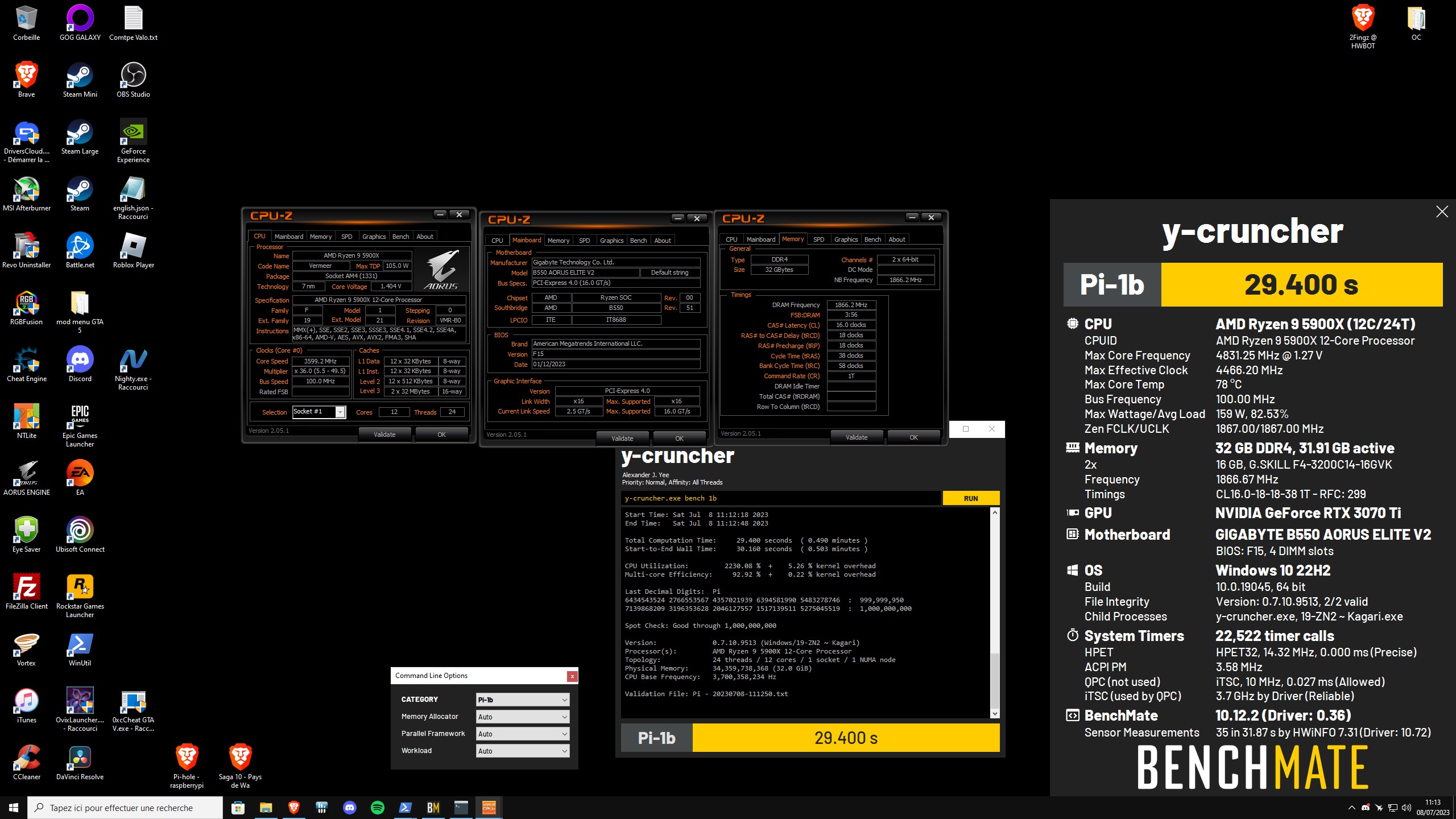Open Graphics tab in the middle CPU-Z window
This screenshot has width=1456, height=819.
[x=611, y=241]
